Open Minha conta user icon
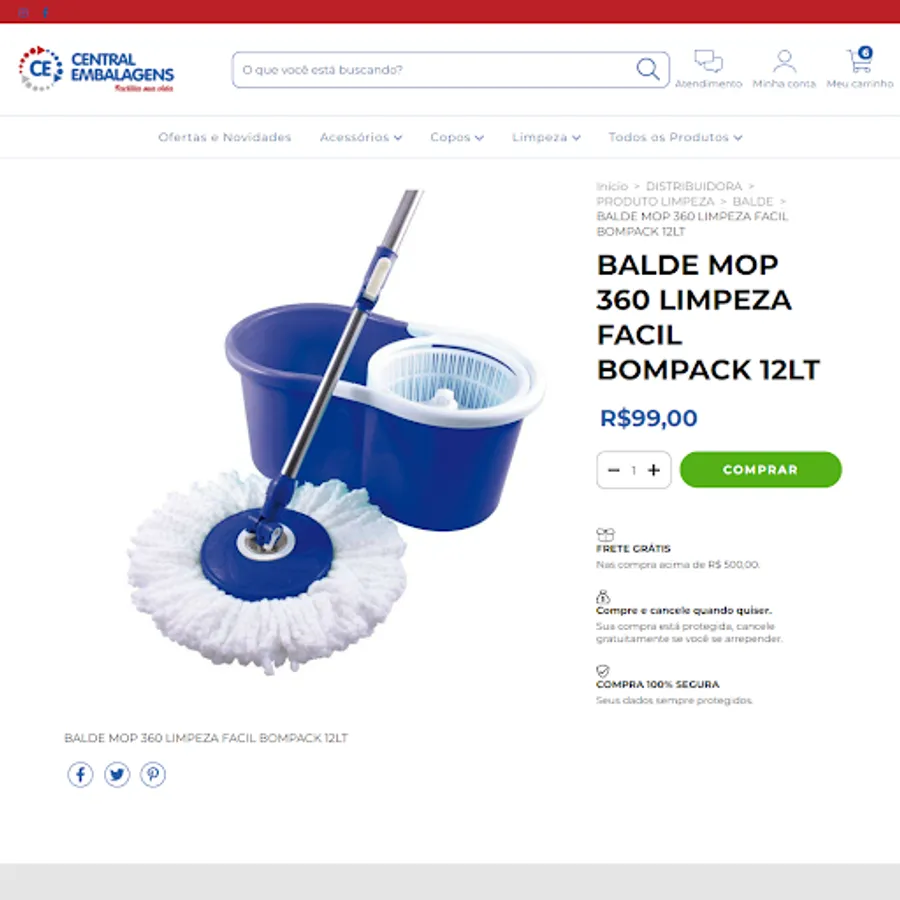900x900 pixels. (x=784, y=61)
